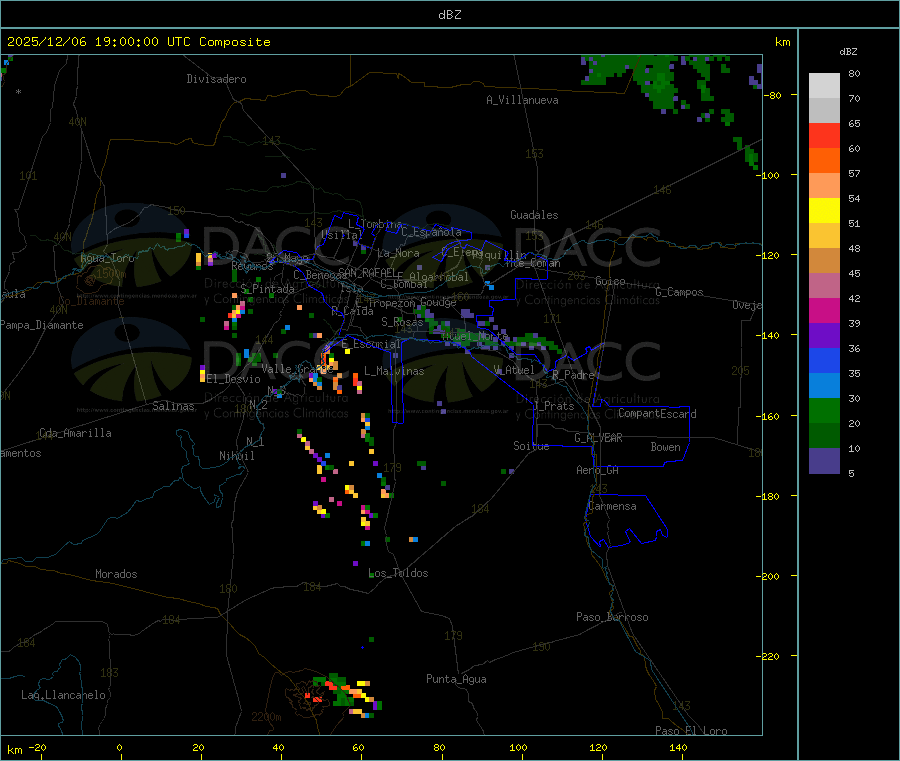Click the '60' tick on the horizontal axis

(x=358, y=747)
